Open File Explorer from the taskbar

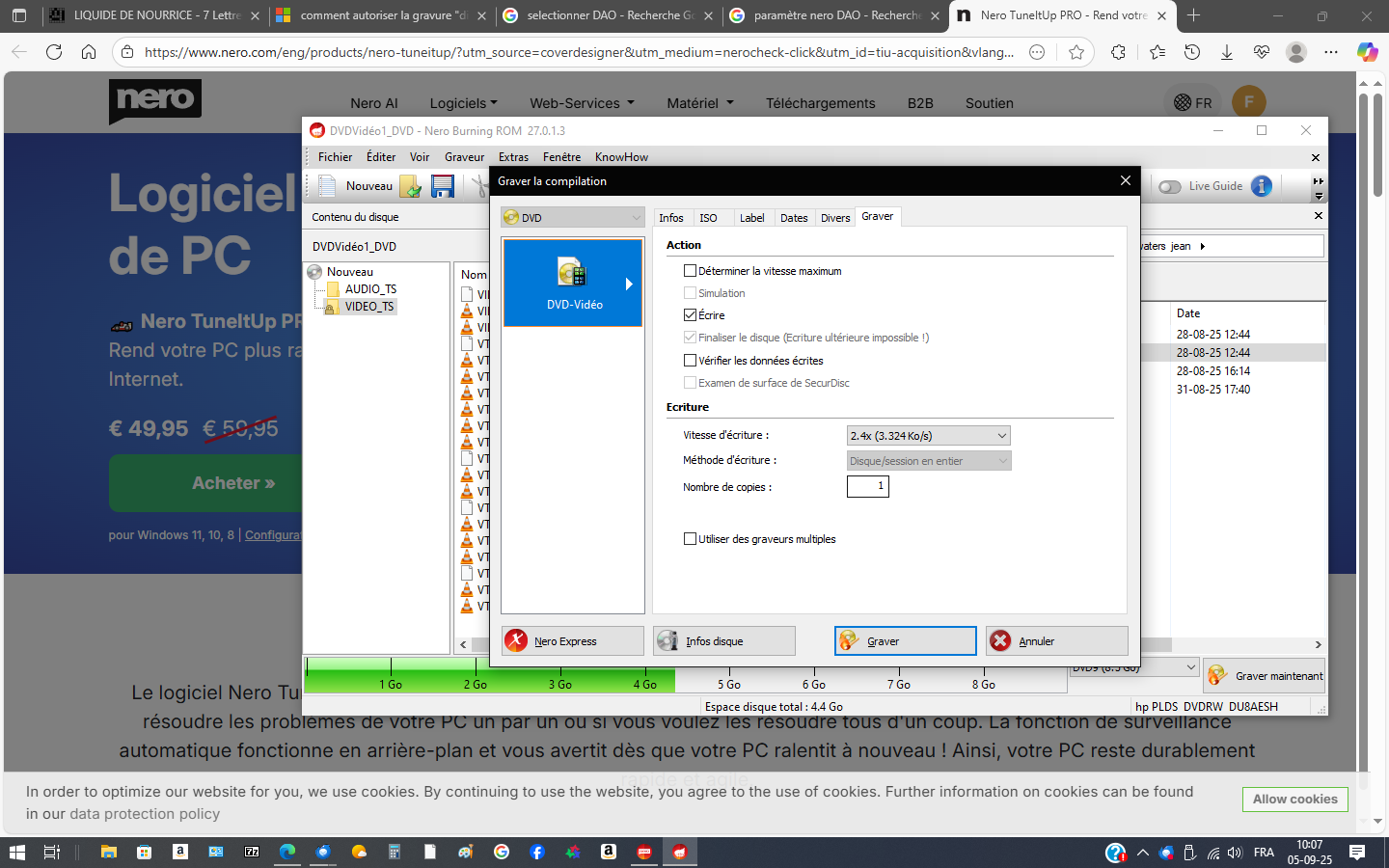click(x=109, y=852)
